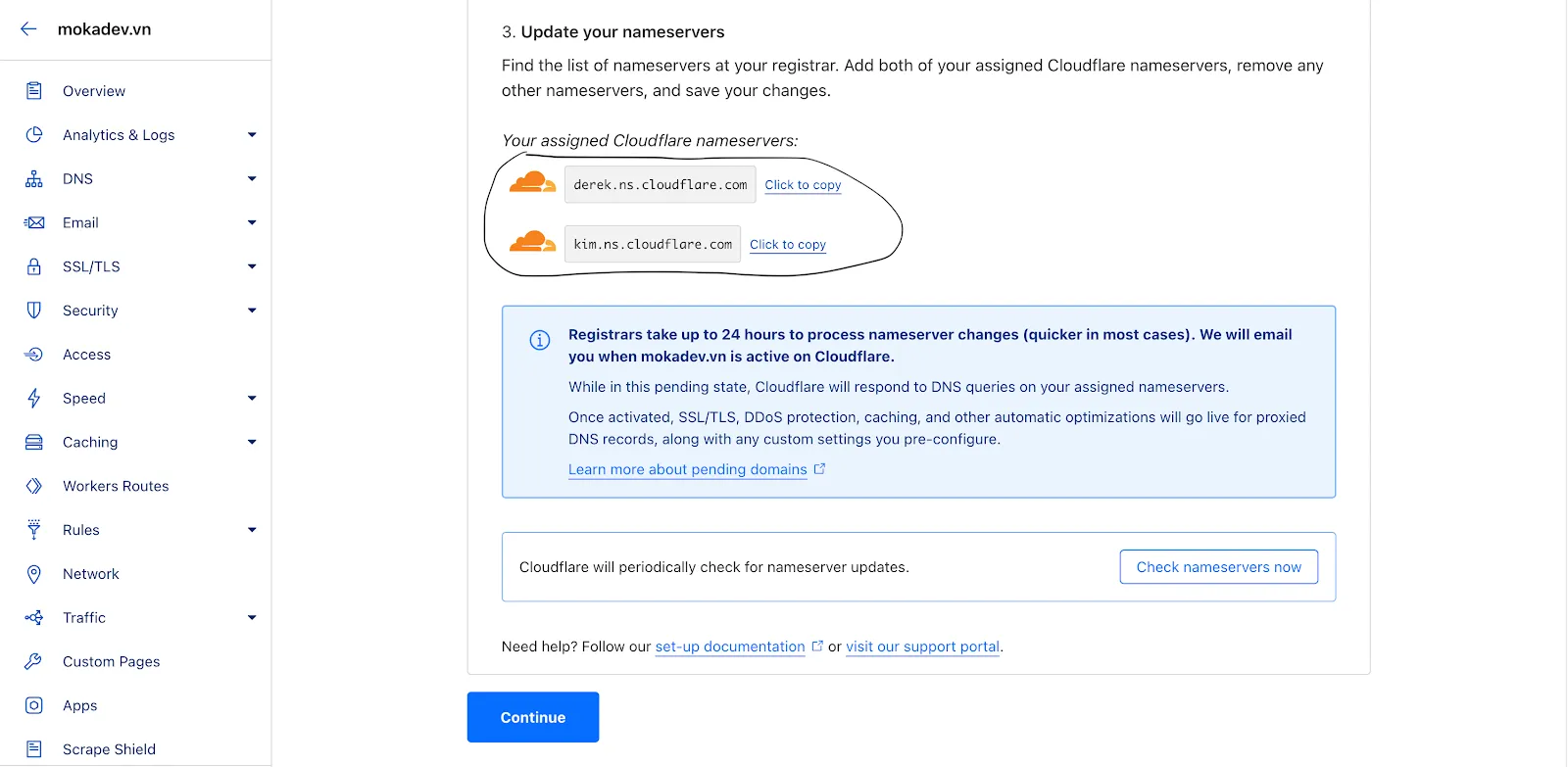The height and width of the screenshot is (767, 1568).
Task: Open Learn more about pending domains
Action: tap(688, 469)
